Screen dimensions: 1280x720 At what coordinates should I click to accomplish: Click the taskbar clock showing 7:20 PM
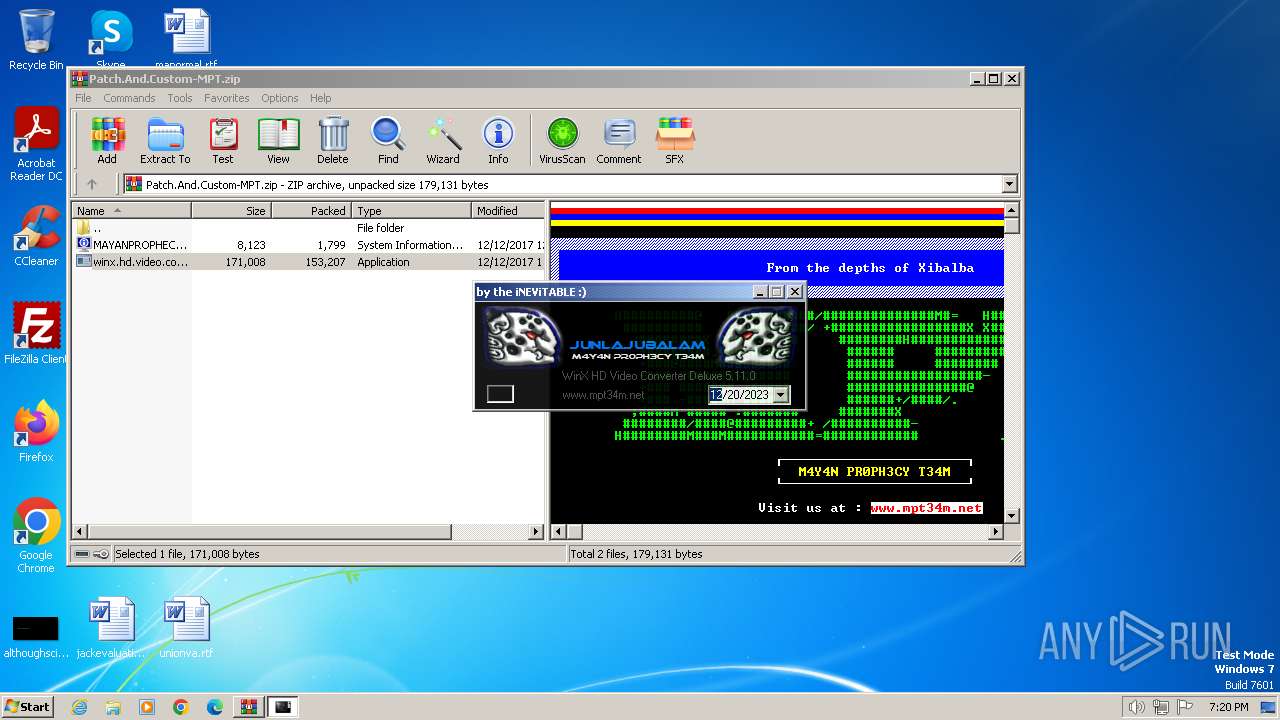[x=1228, y=707]
